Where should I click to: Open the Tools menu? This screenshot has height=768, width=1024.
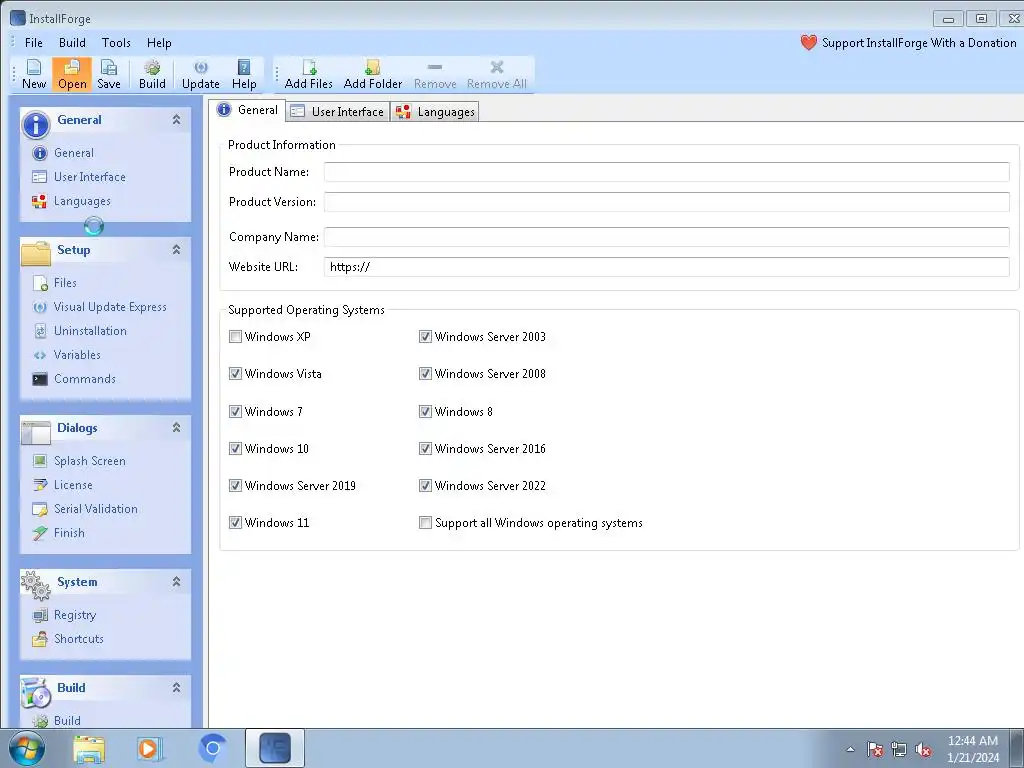point(116,43)
